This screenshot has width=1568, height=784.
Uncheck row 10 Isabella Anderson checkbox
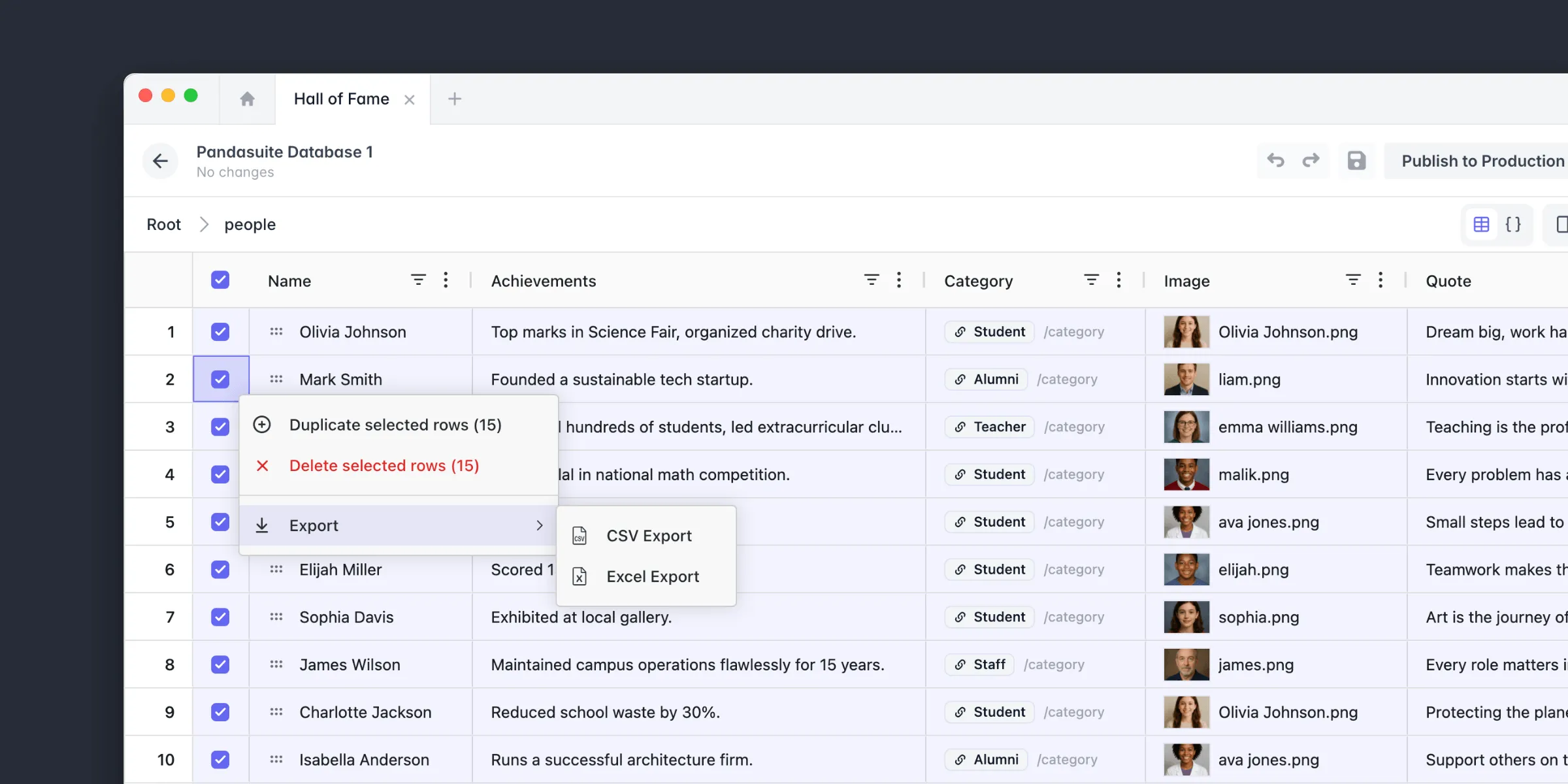pyautogui.click(x=220, y=760)
